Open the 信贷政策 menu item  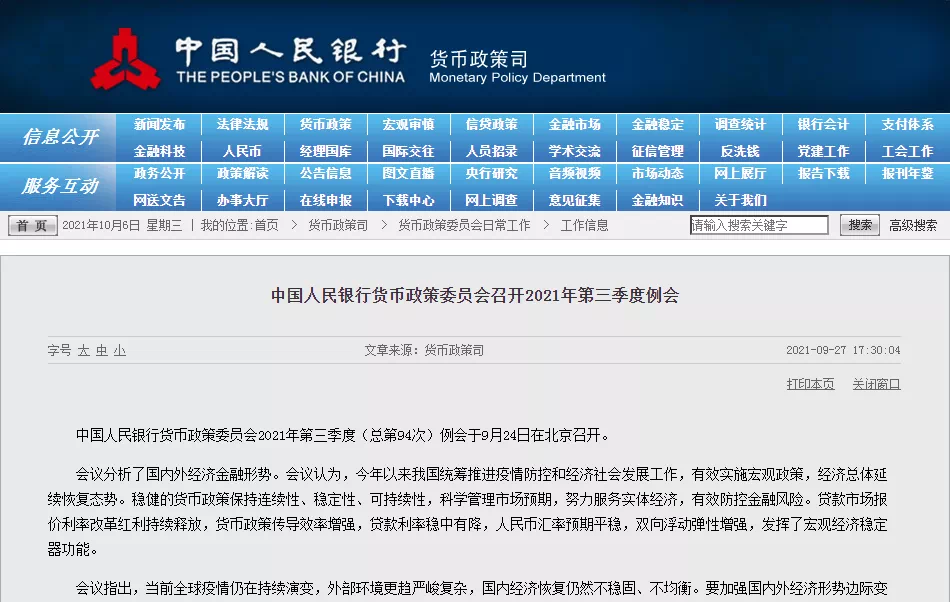pyautogui.click(x=491, y=124)
